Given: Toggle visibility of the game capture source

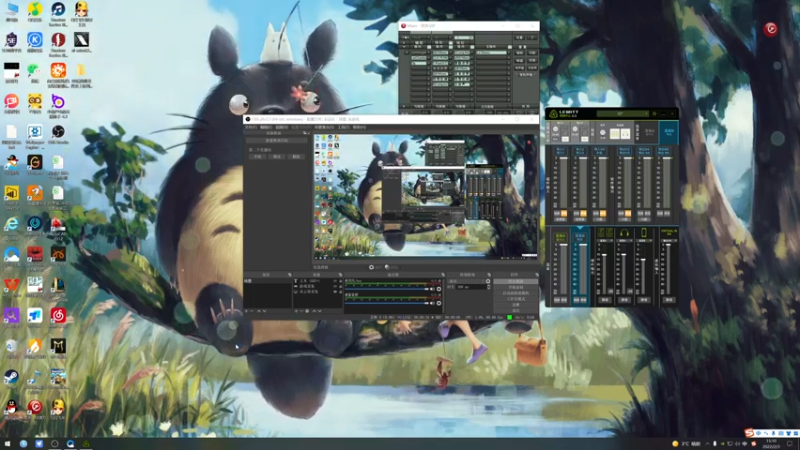Looking at the screenshot, I should (335, 286).
